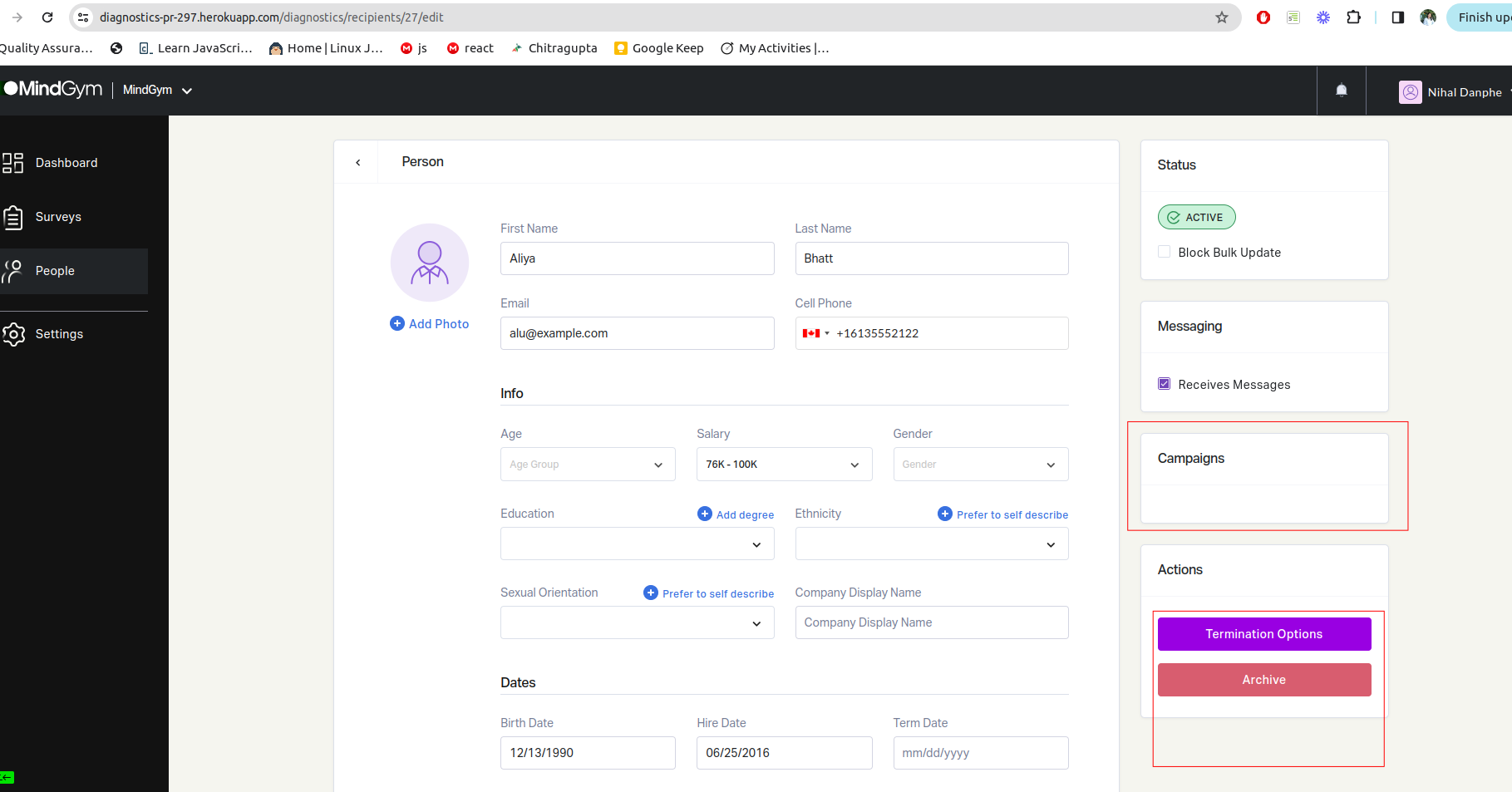This screenshot has width=1512, height=792.
Task: Click the Hire Date field
Action: (x=784, y=753)
